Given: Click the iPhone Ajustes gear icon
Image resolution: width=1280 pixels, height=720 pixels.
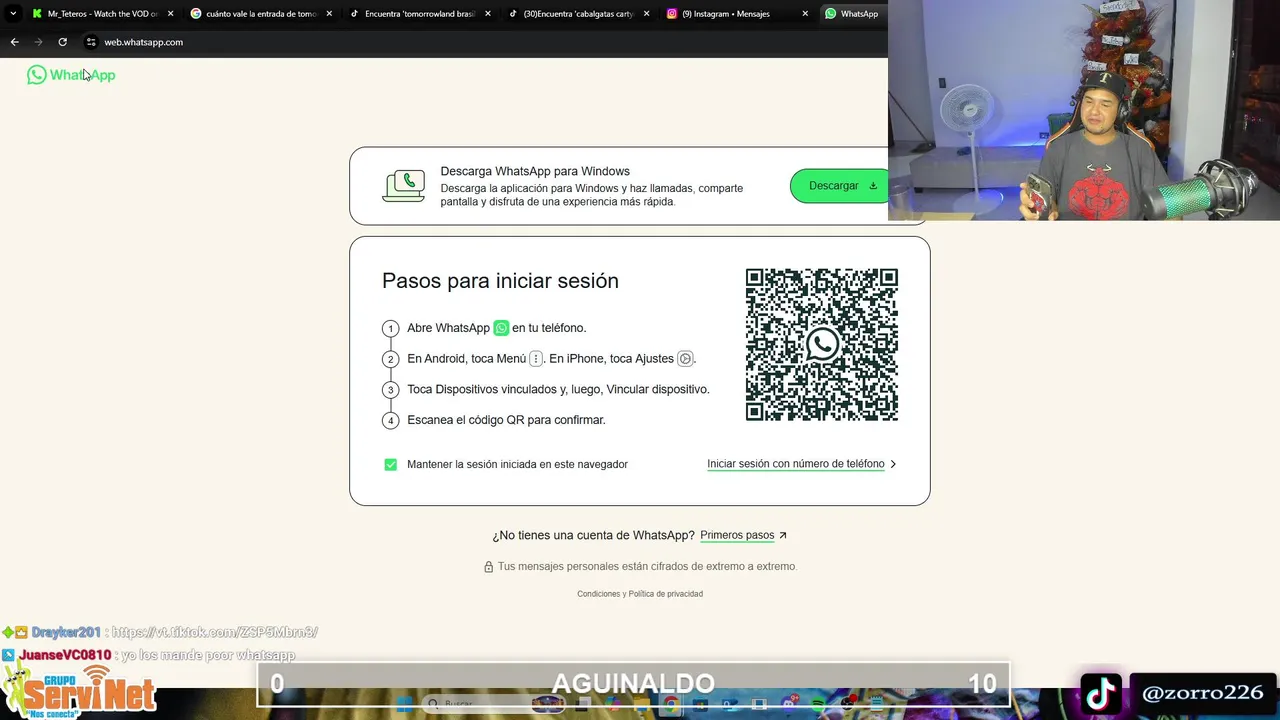Looking at the screenshot, I should click(685, 359).
